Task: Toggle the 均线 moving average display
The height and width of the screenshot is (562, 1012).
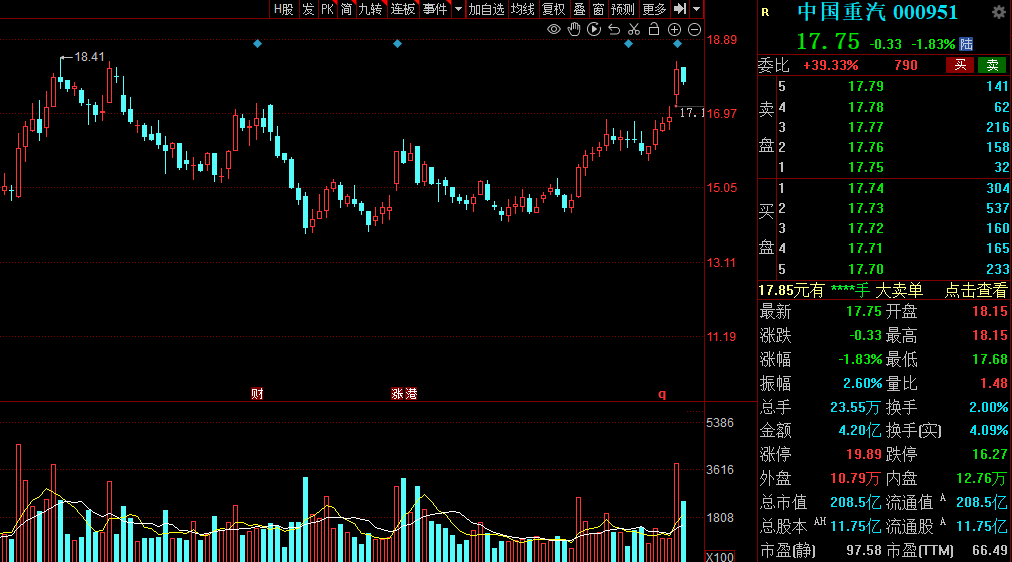Action: 522,9
